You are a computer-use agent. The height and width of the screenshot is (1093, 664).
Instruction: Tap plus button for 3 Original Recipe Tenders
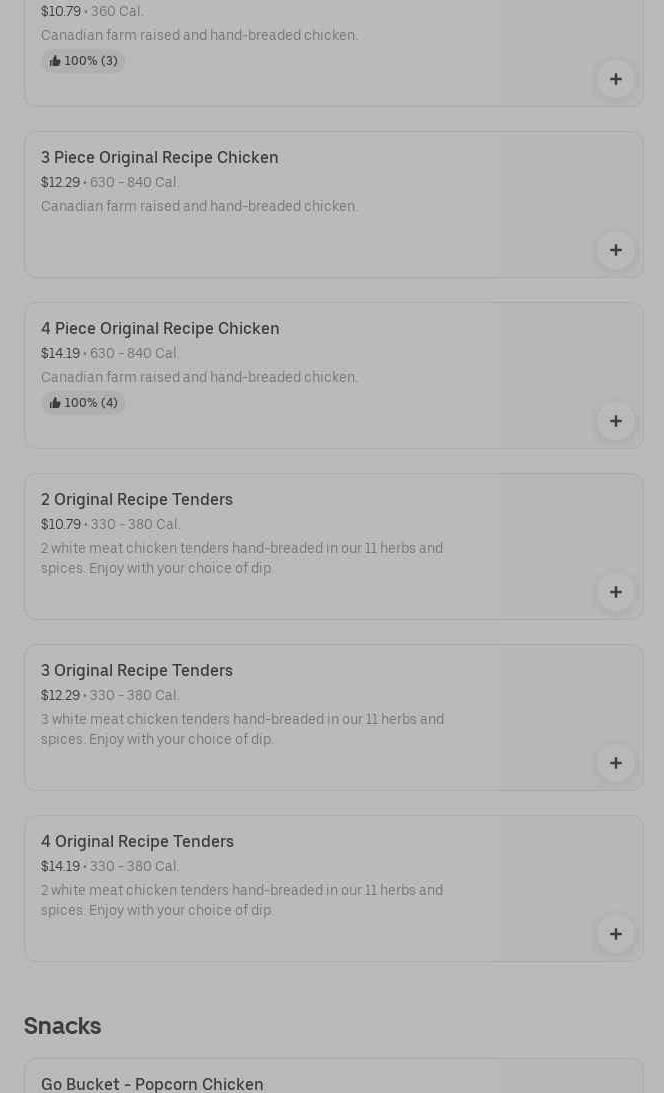click(x=615, y=763)
